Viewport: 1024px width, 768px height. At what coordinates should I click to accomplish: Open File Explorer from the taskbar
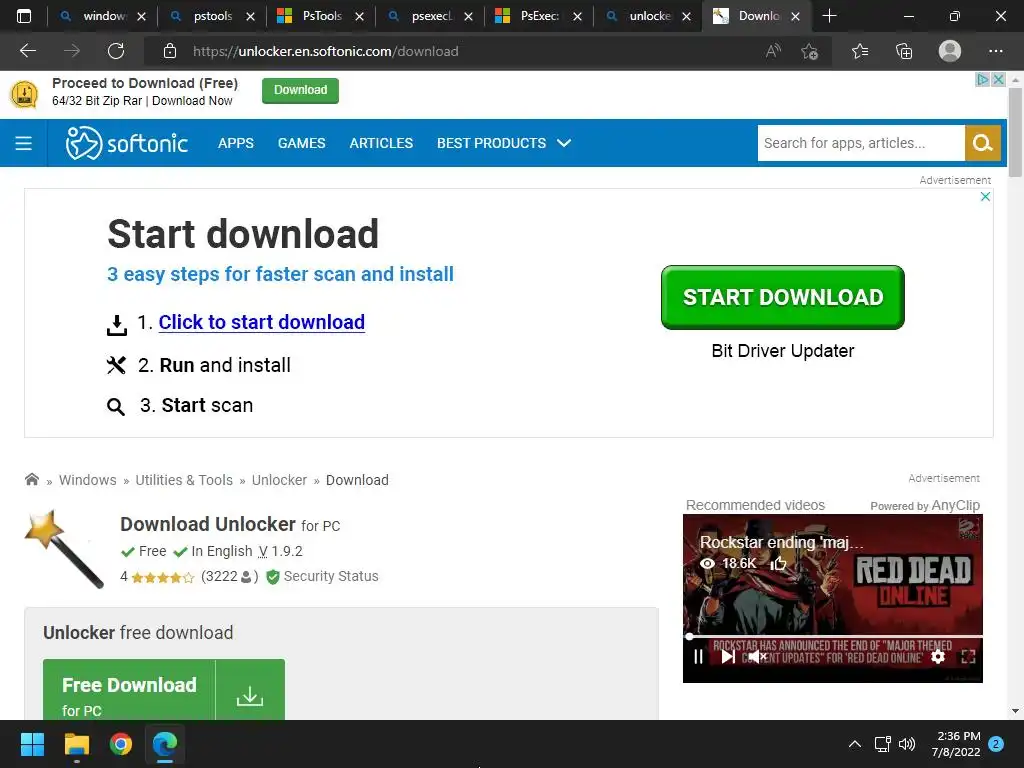[x=76, y=744]
